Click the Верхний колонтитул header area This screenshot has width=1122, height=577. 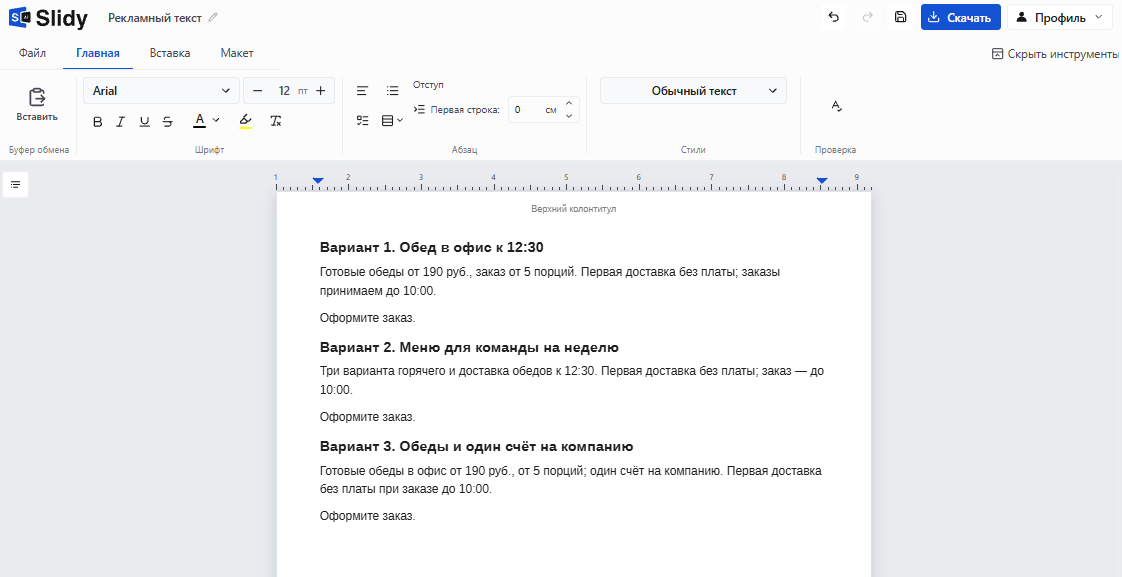[x=573, y=209]
